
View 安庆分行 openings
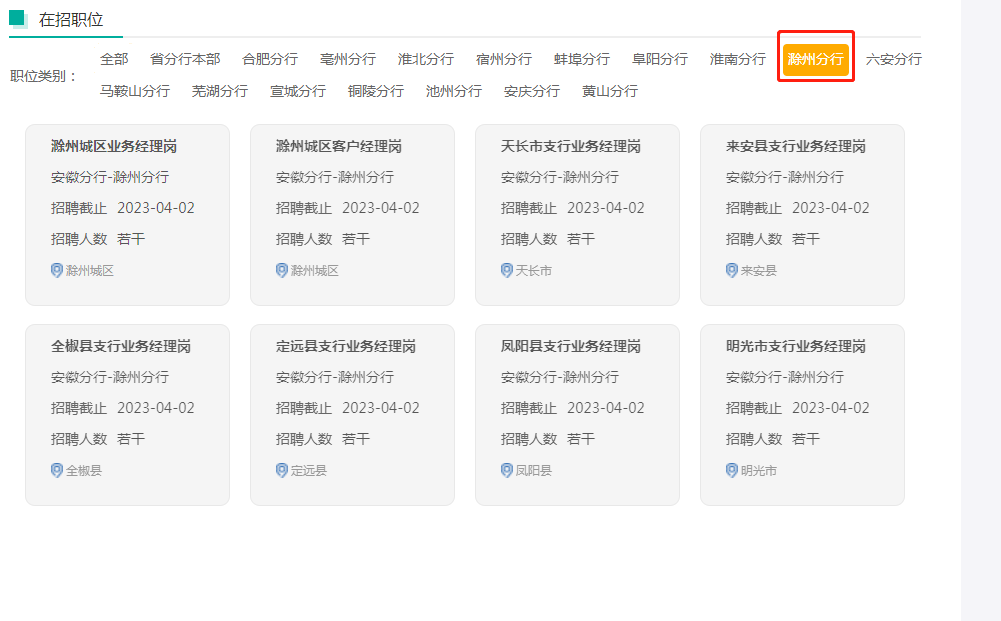click(532, 91)
